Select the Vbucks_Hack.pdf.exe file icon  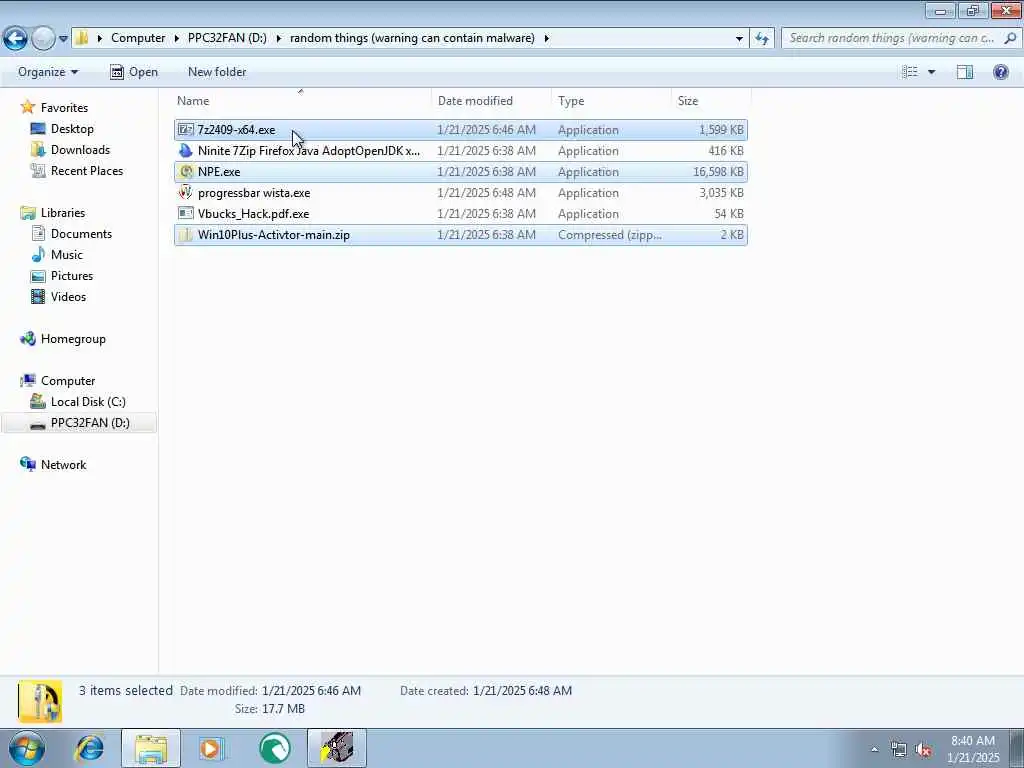[x=186, y=214]
